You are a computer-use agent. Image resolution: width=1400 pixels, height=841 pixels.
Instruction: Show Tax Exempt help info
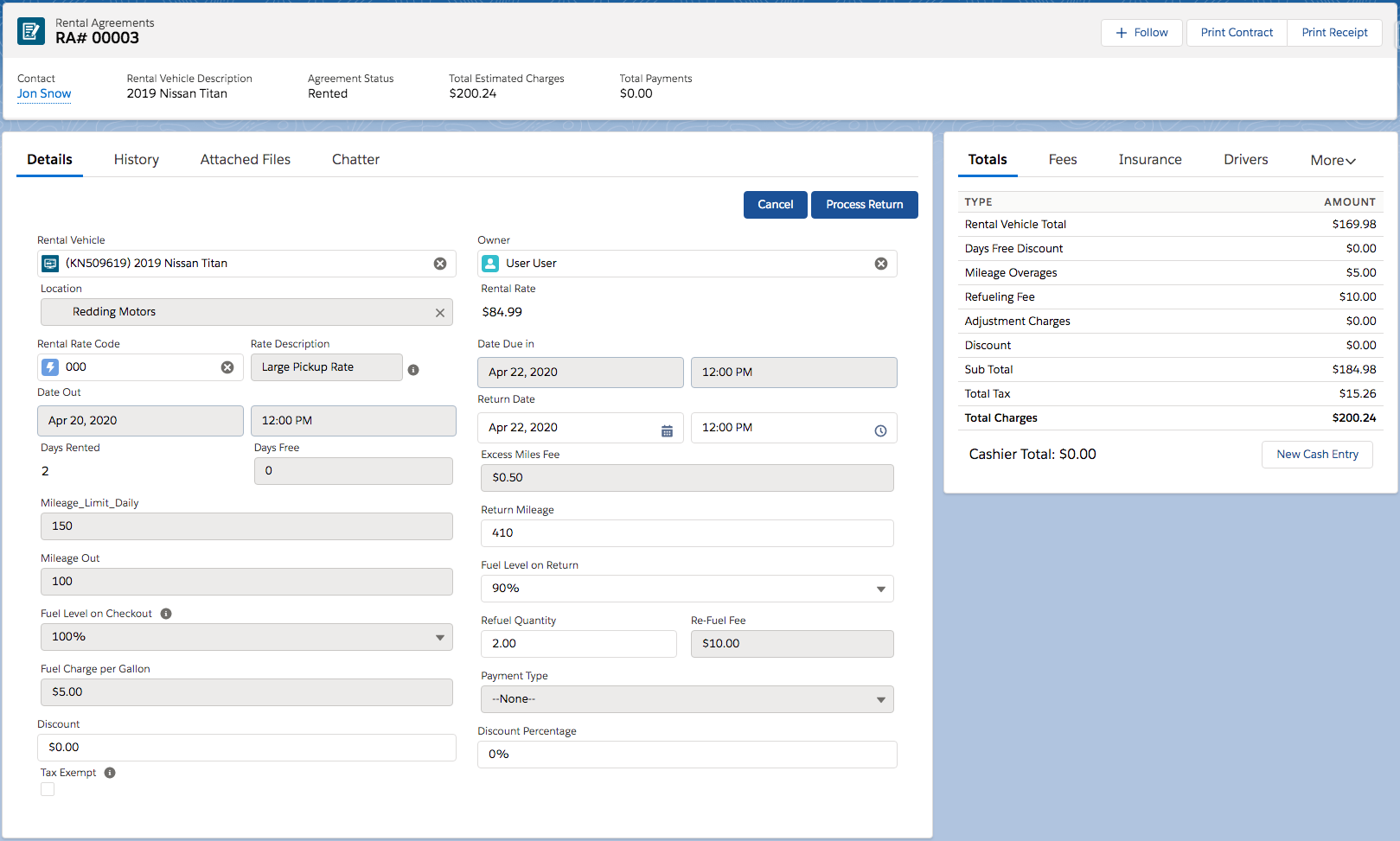tap(110, 773)
